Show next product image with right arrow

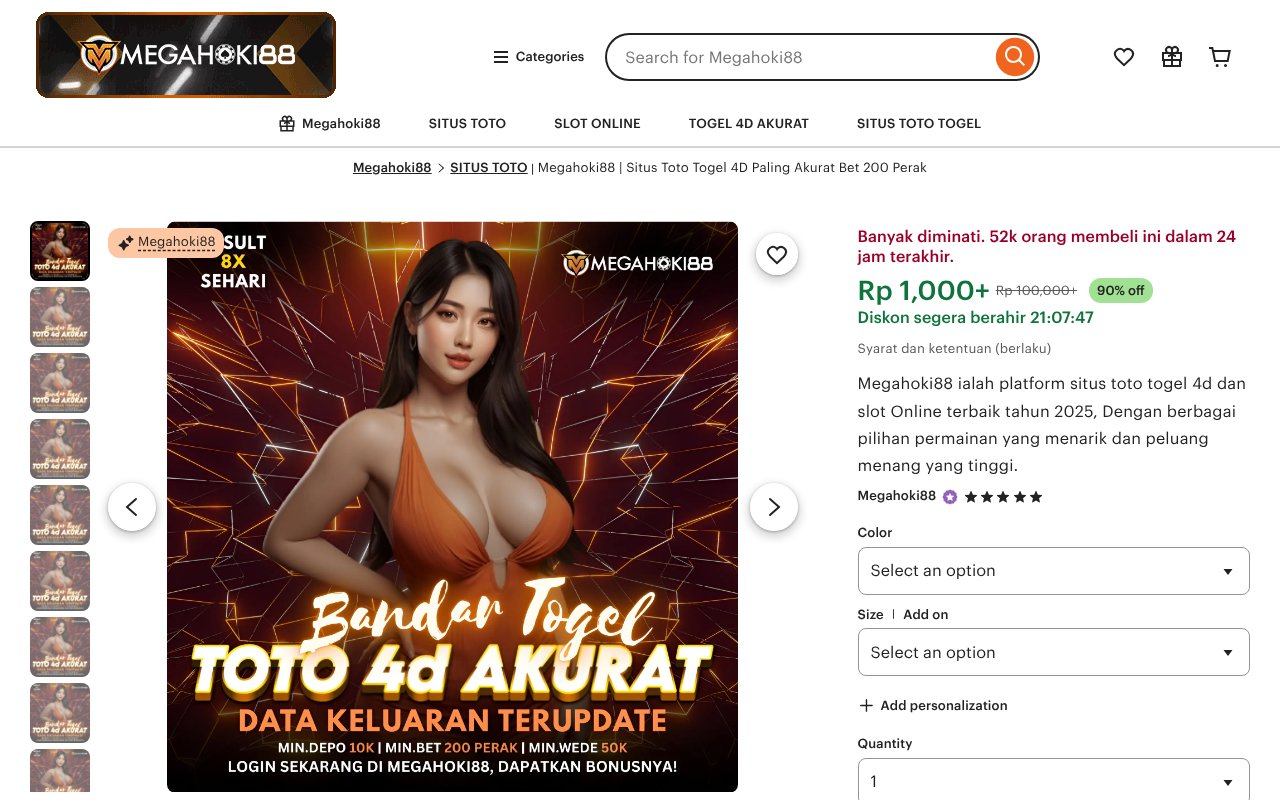coord(774,507)
